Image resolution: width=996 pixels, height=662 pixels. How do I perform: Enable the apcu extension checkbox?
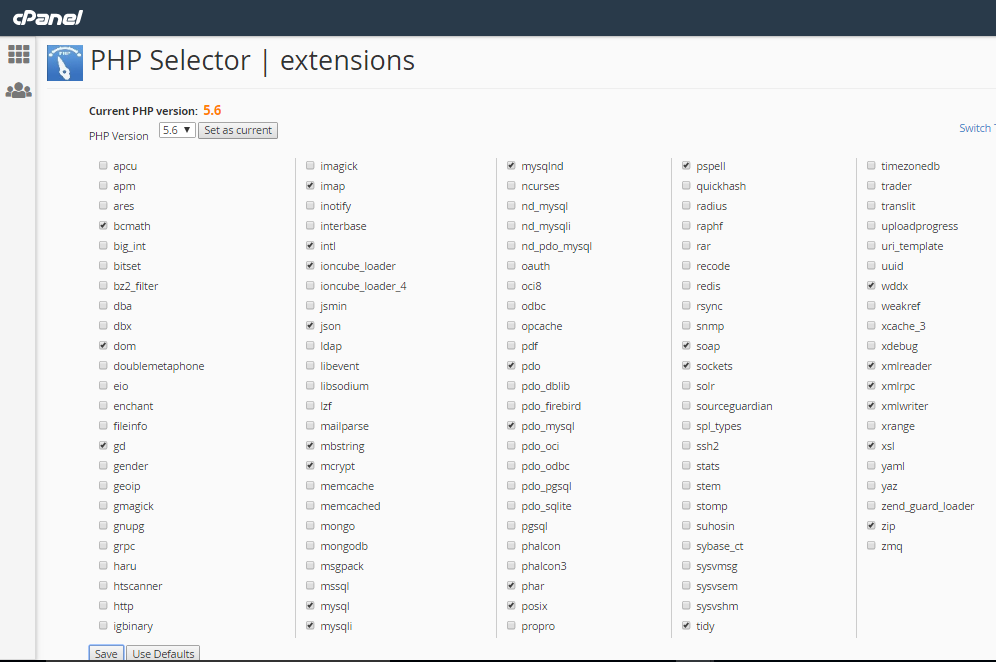104,166
